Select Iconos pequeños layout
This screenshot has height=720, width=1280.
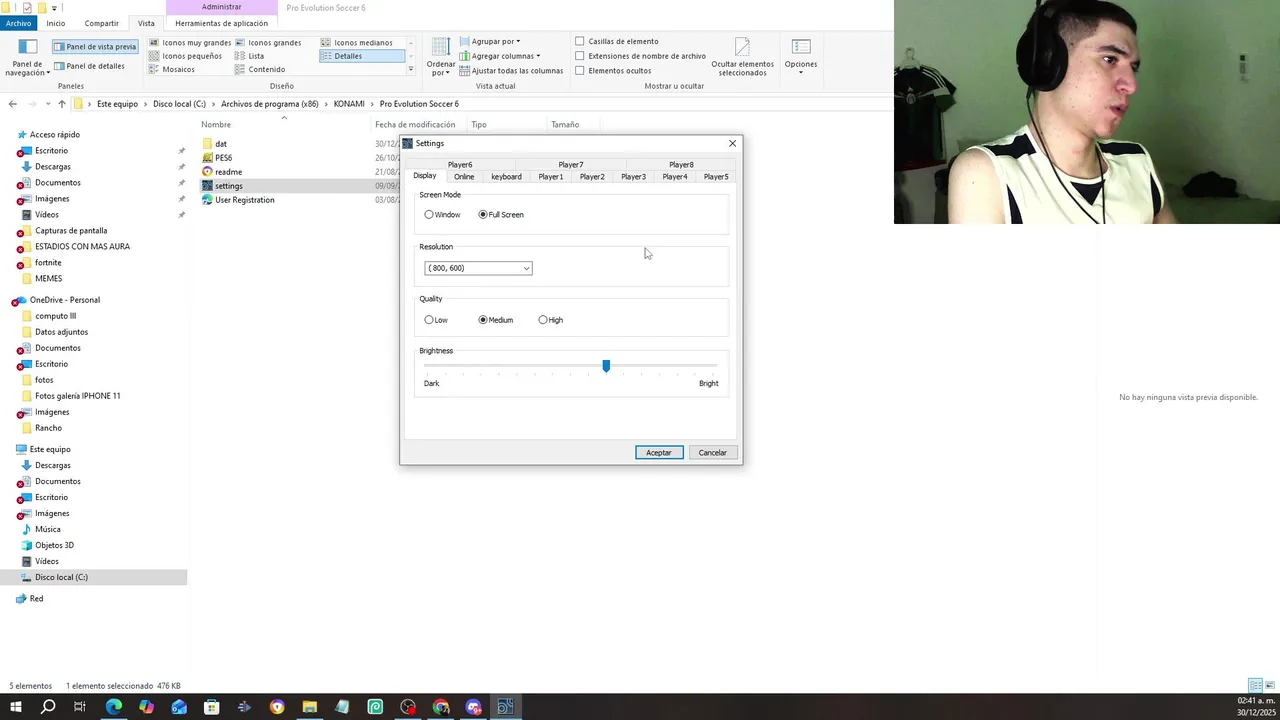point(185,56)
